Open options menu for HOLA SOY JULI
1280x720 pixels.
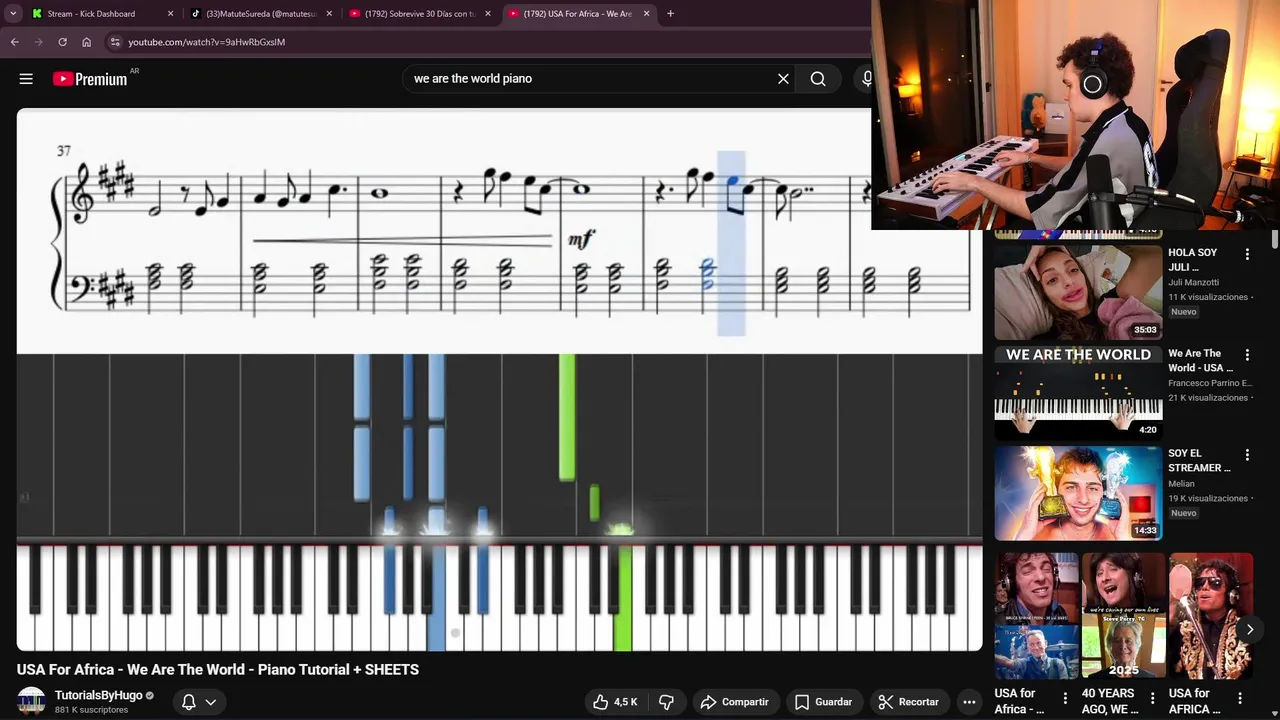[1247, 255]
